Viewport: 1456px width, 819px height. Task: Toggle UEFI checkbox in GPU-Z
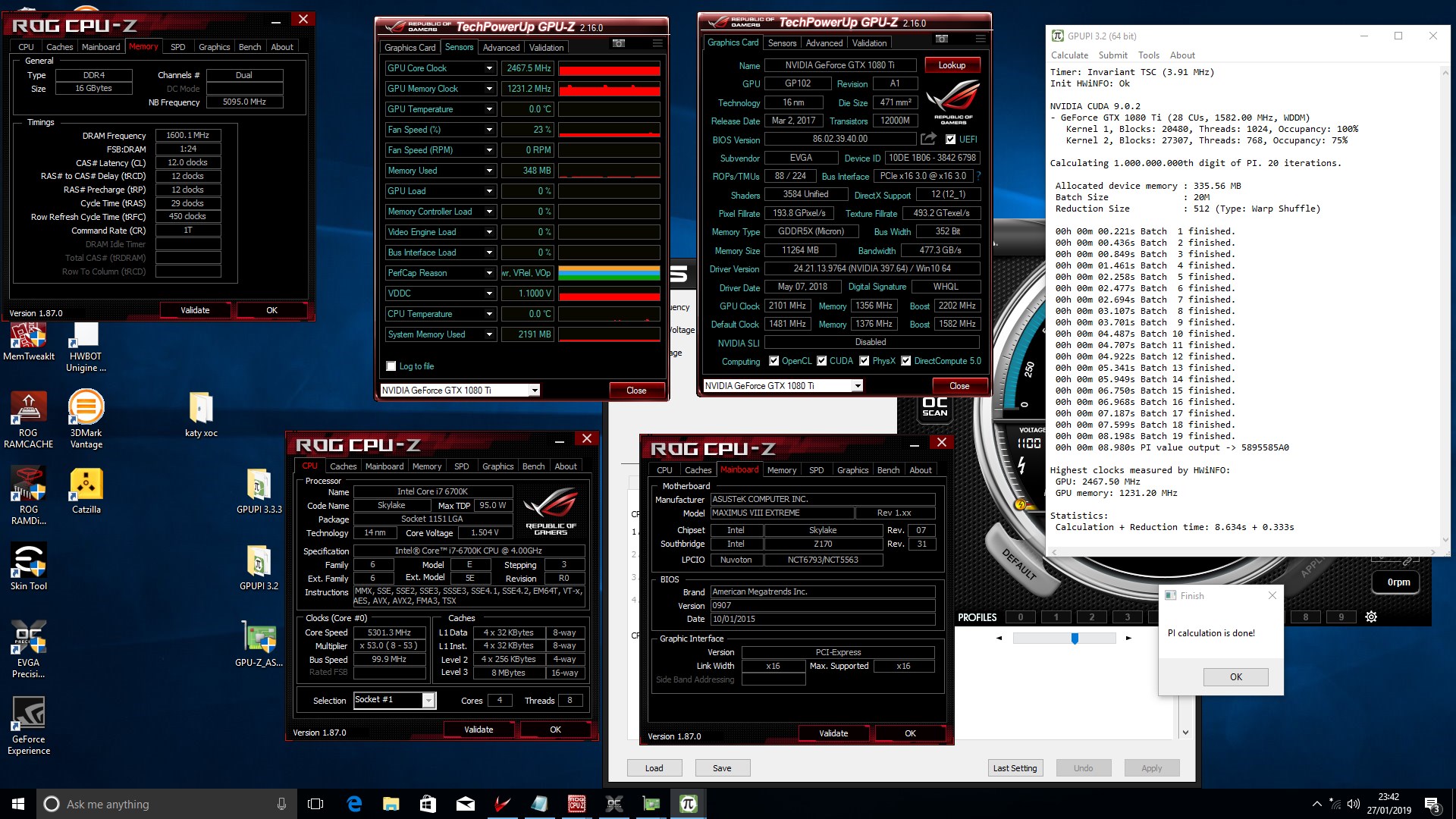click(950, 140)
